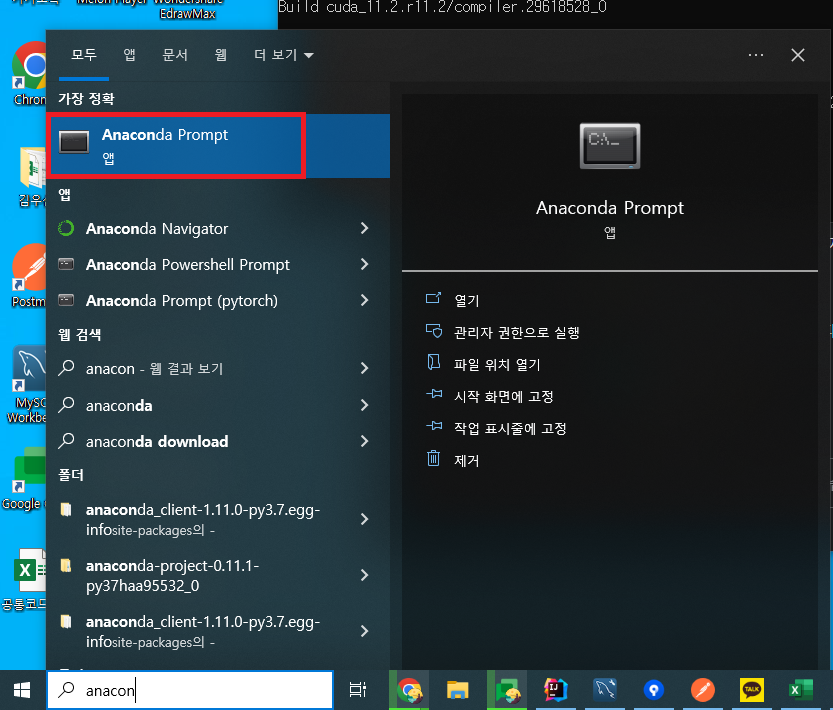Choose 파일 위치 열기
Viewport: 833px width, 710px height.
497,364
